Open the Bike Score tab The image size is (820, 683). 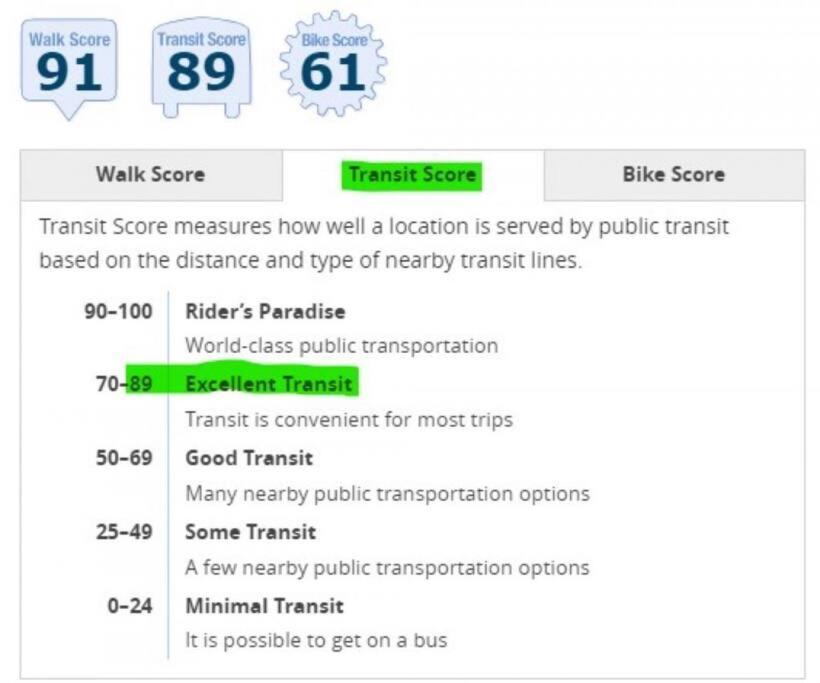pyautogui.click(x=674, y=175)
